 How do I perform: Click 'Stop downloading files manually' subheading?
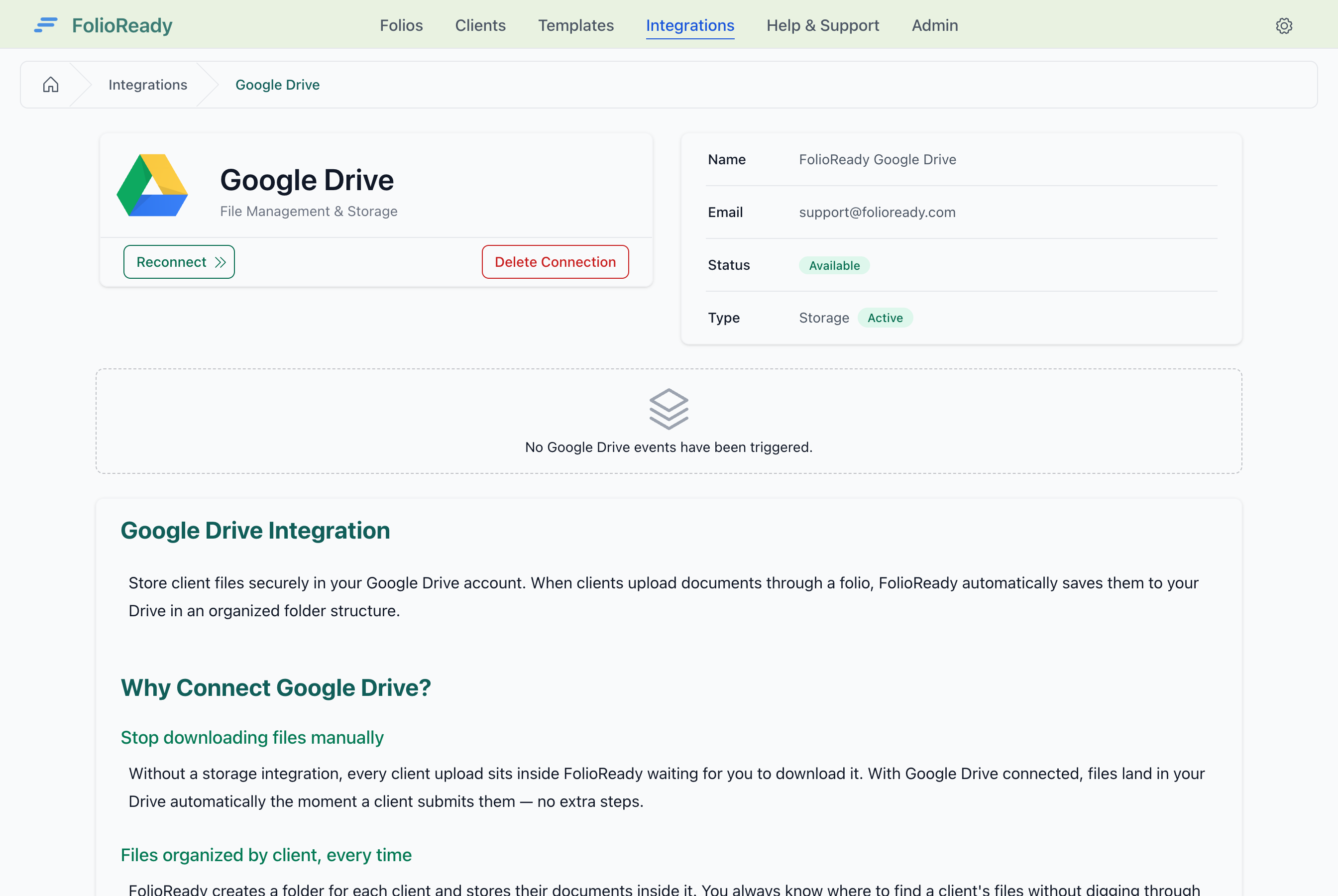(252, 738)
